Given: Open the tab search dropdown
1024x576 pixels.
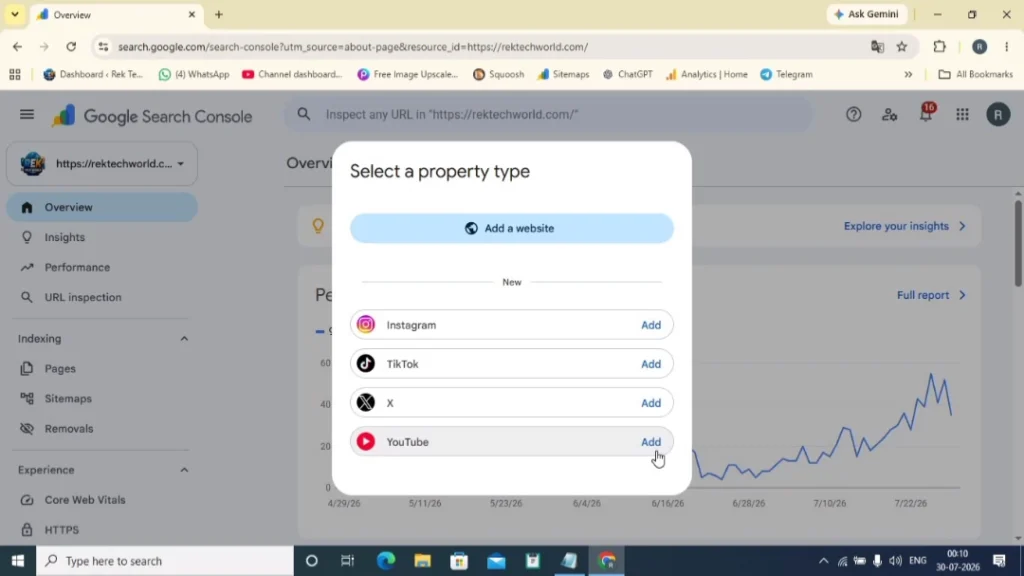Looking at the screenshot, I should pos(14,14).
